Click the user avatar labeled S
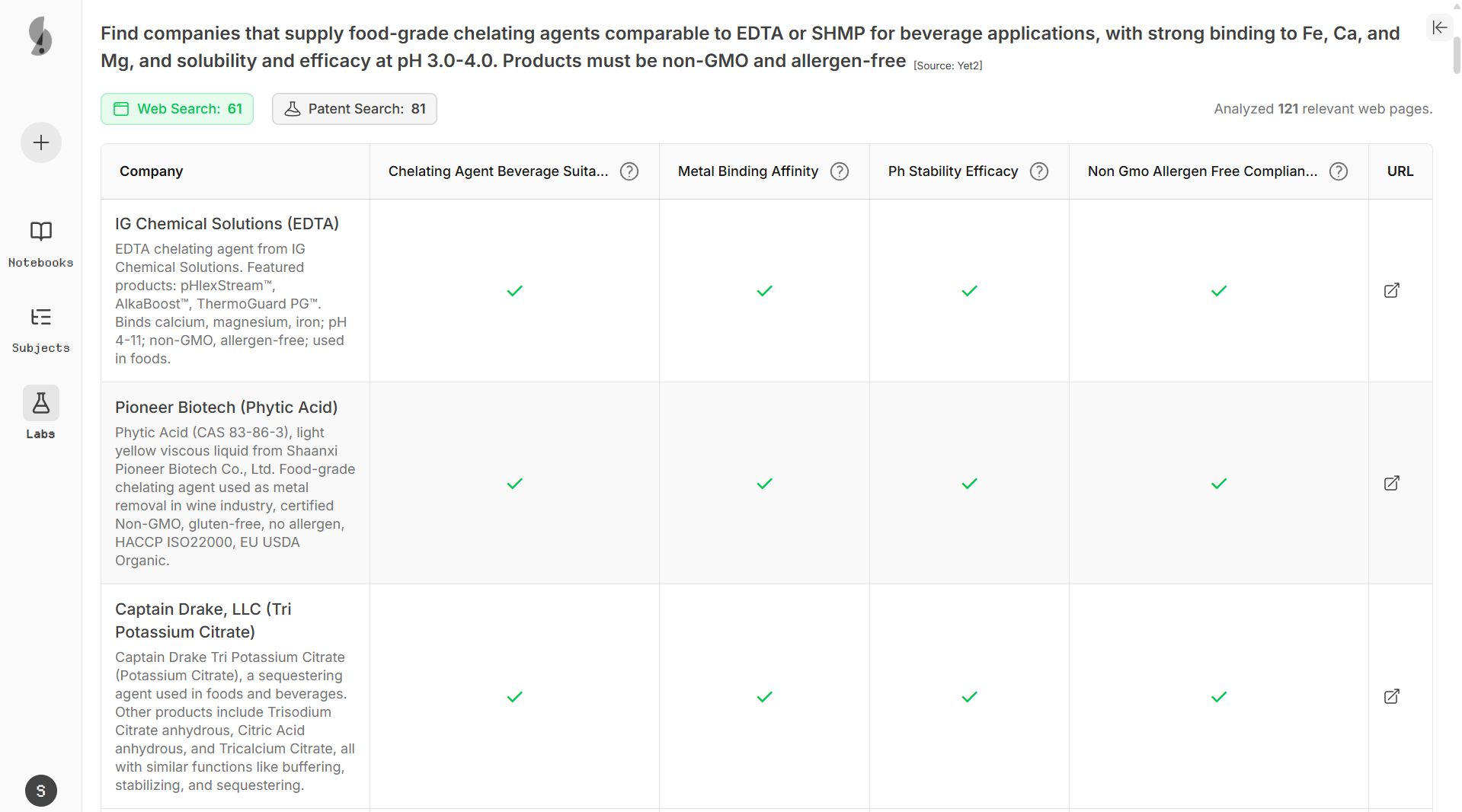This screenshot has height=812, width=1462. 41,791
